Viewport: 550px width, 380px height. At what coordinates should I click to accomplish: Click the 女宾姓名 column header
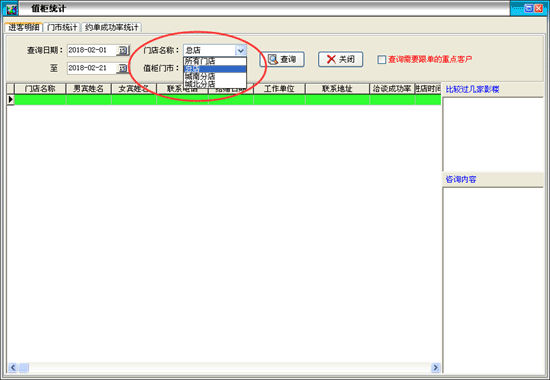pos(134,89)
